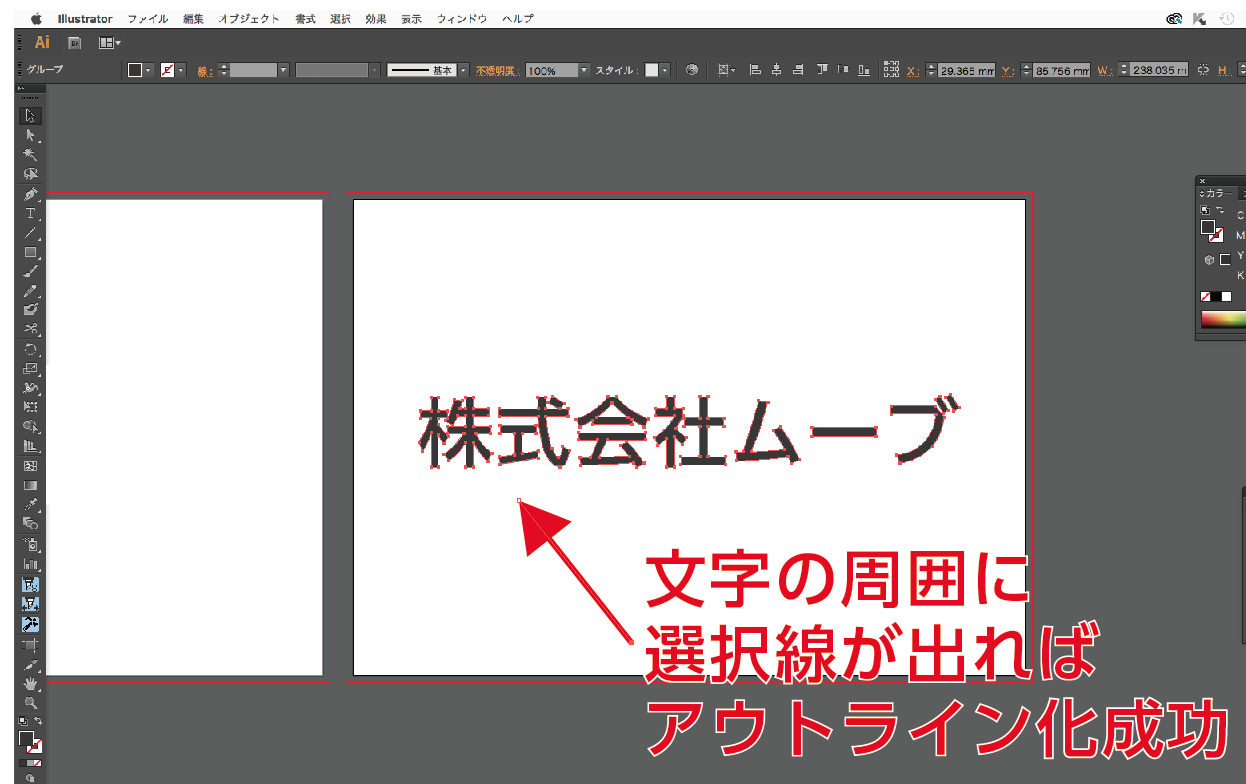The image size is (1246, 784).
Task: Open Adobe Bridge from the application bar
Action: [74, 43]
